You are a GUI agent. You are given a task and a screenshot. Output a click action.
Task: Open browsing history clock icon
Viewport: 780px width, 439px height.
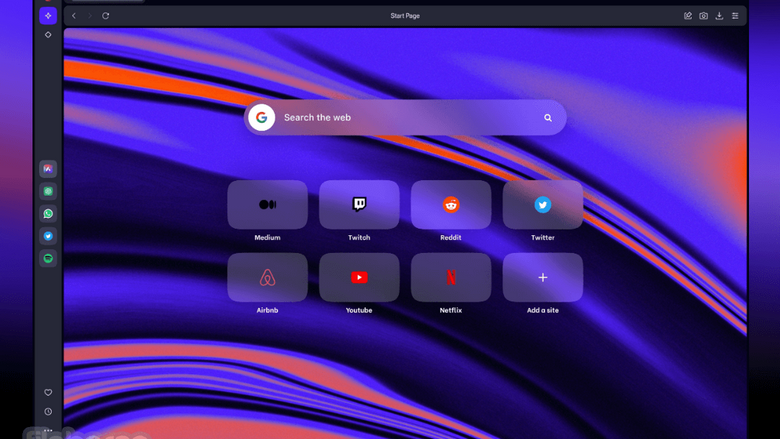[x=48, y=412]
